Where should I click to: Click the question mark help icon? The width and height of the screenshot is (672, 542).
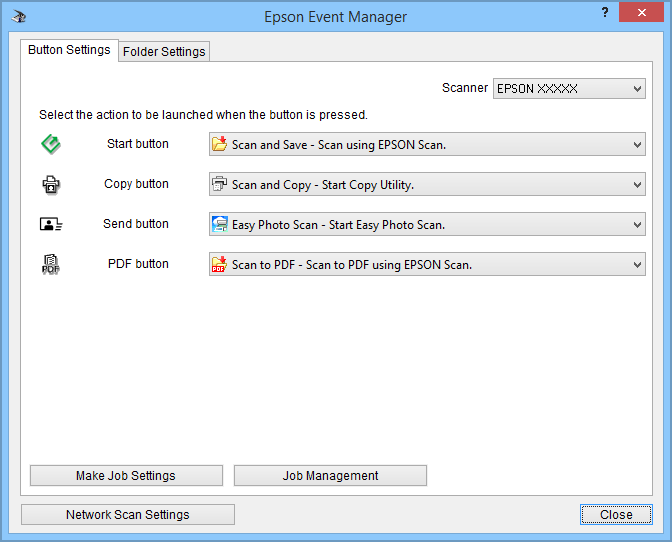point(605,12)
